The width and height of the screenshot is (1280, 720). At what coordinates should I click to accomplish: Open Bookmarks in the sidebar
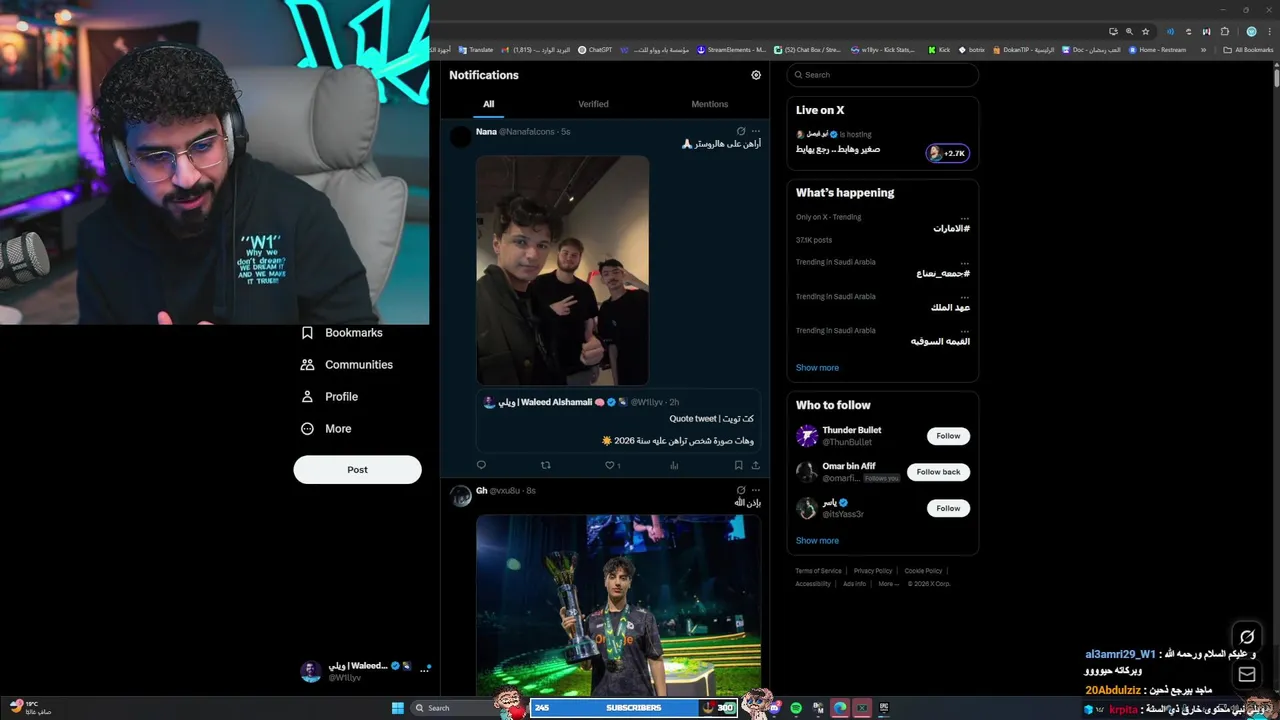(x=342, y=333)
